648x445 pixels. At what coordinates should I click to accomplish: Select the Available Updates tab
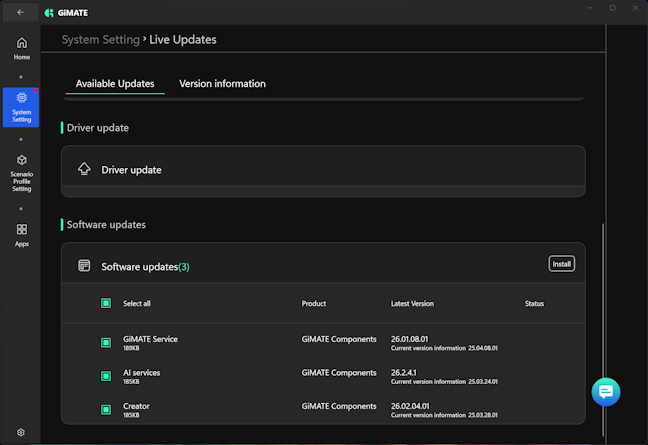coord(115,84)
